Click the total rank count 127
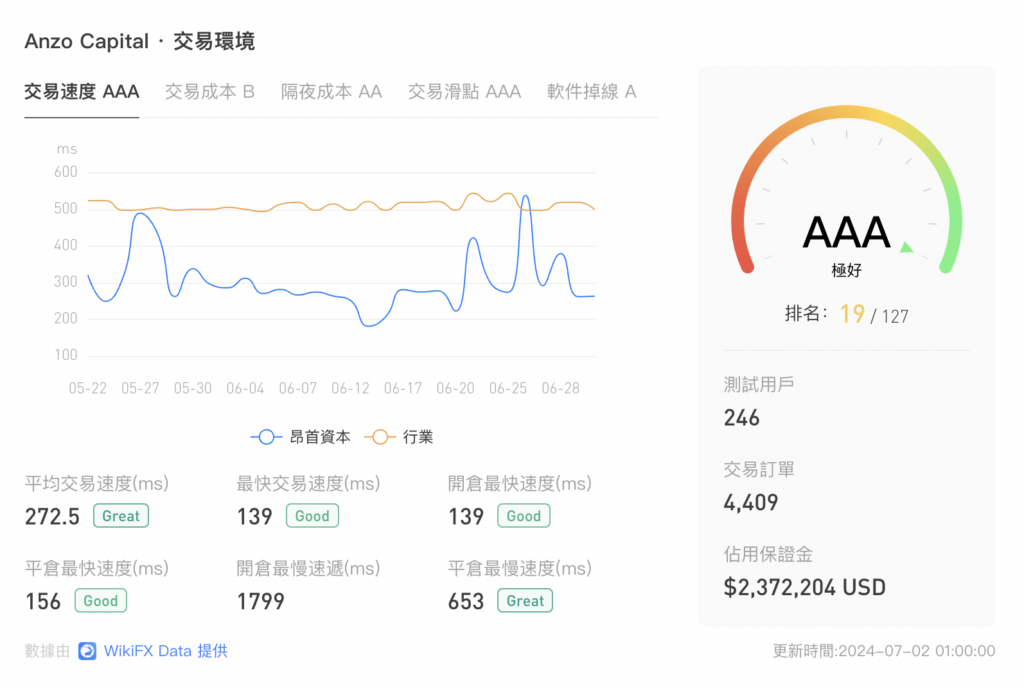1024x689 pixels. [895, 317]
